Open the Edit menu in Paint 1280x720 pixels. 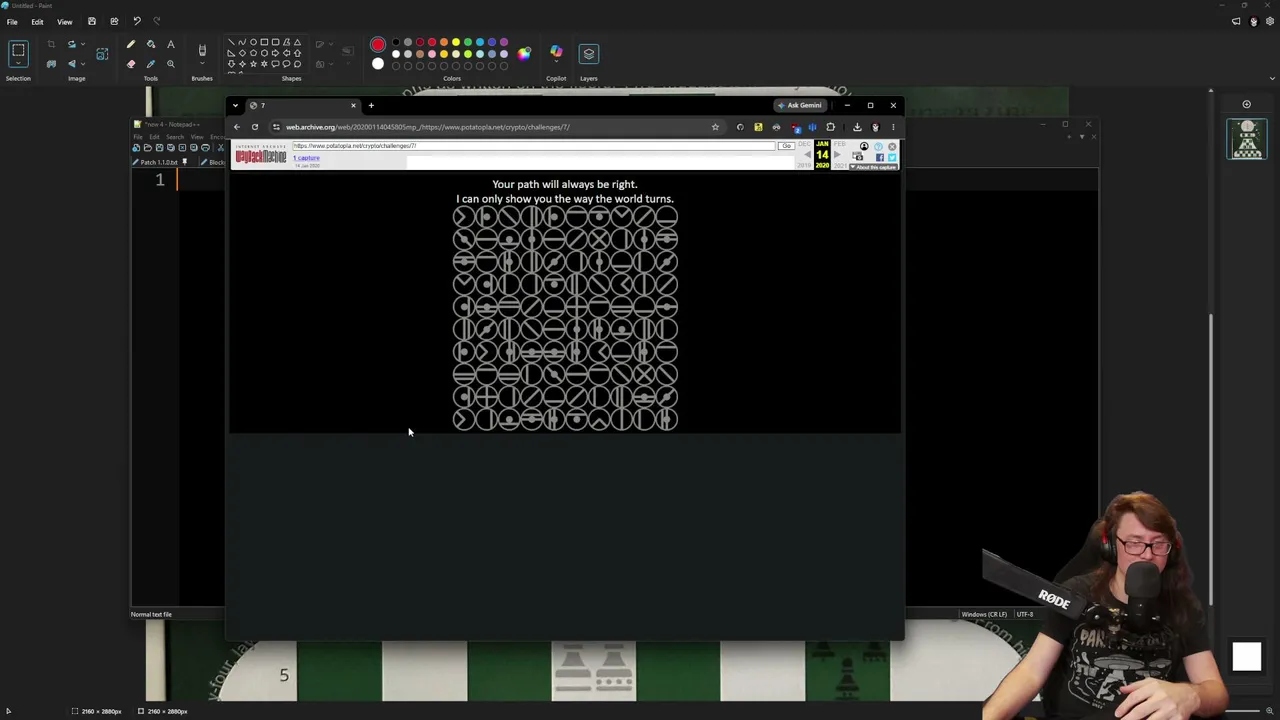(x=37, y=22)
